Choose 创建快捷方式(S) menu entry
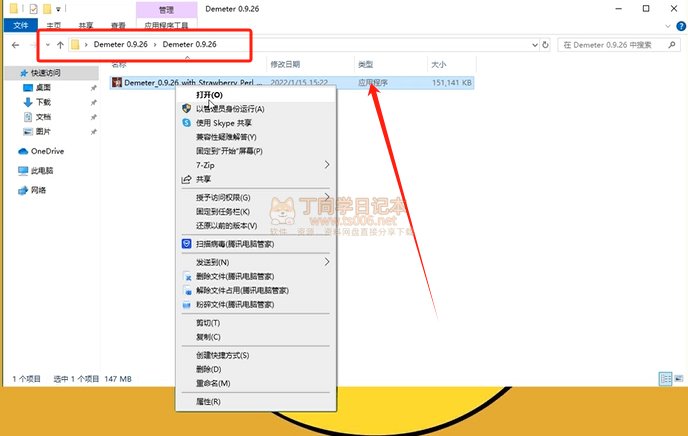Viewport: 688px width, 436px height. pos(256,355)
